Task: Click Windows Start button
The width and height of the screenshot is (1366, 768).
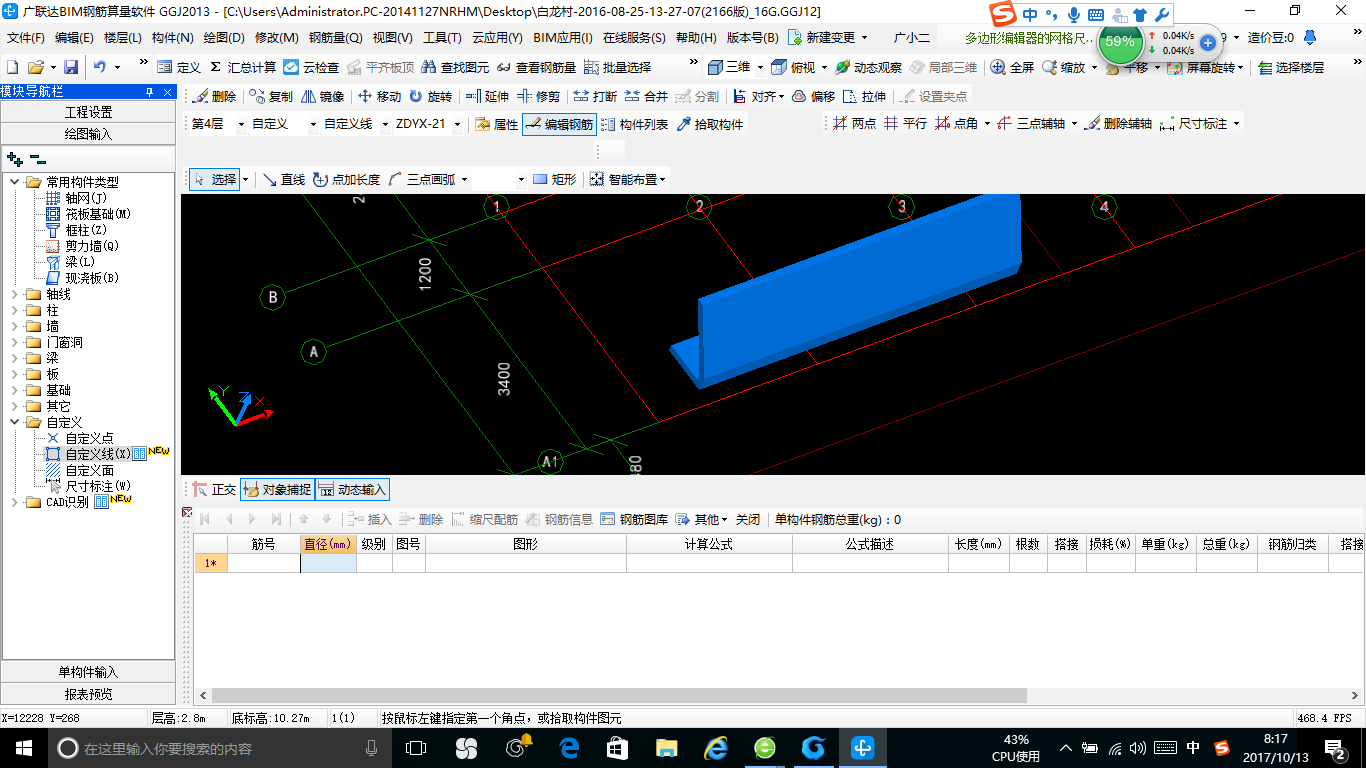Action: [22, 747]
